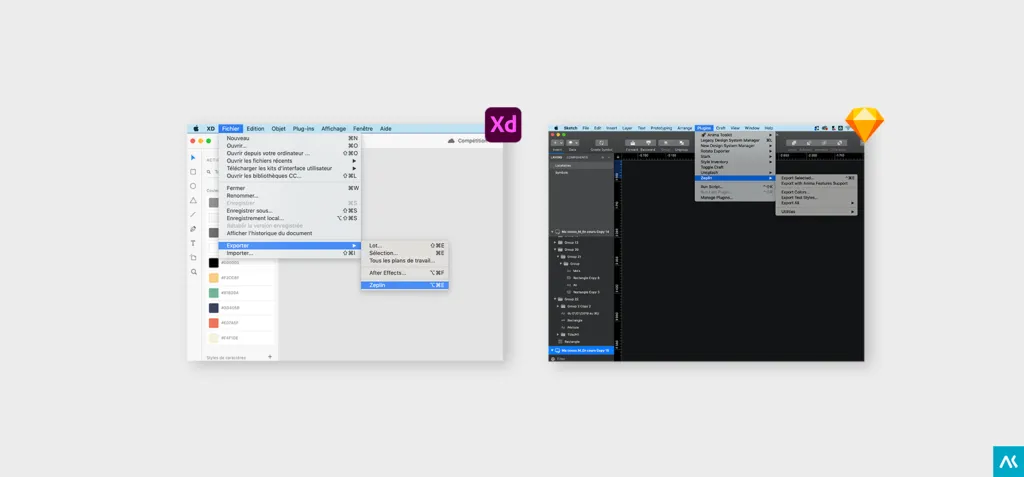
Task: Open the Apple menu in XD window
Action: tap(196, 129)
